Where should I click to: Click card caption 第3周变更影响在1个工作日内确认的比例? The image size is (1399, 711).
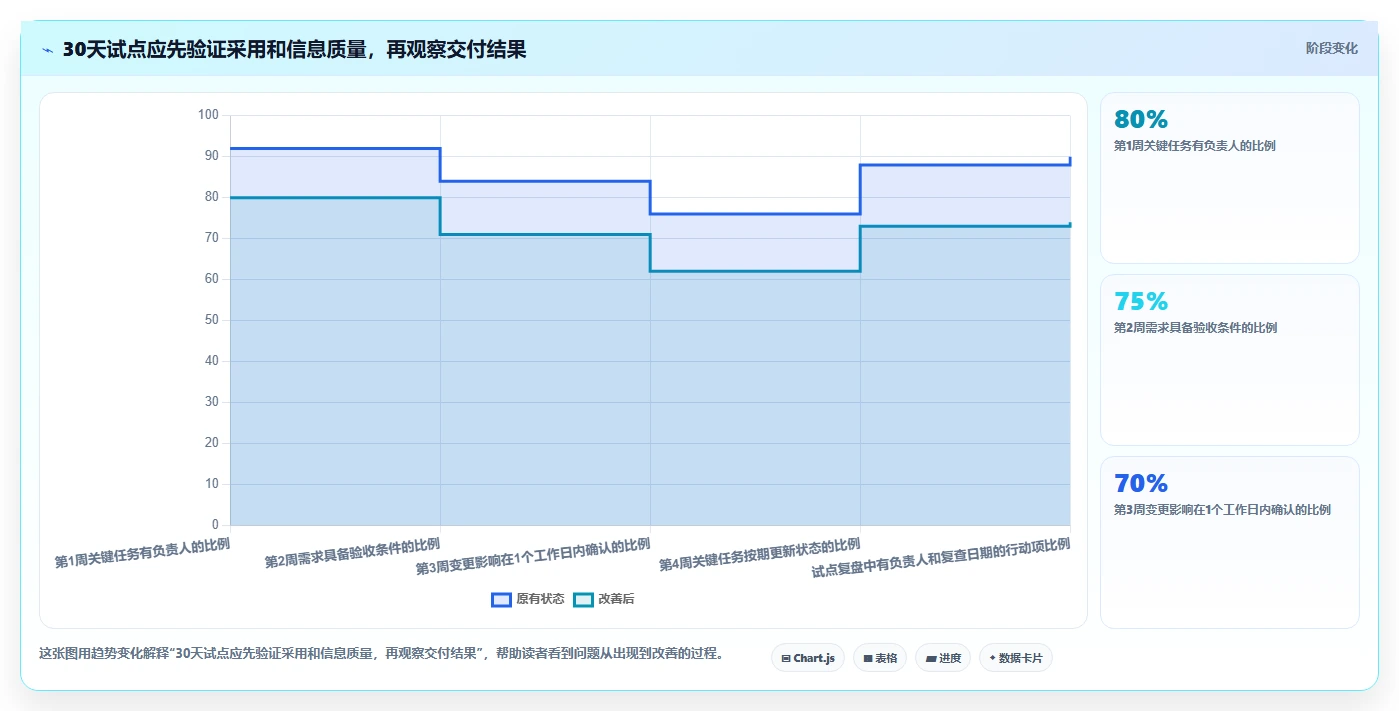1222,510
